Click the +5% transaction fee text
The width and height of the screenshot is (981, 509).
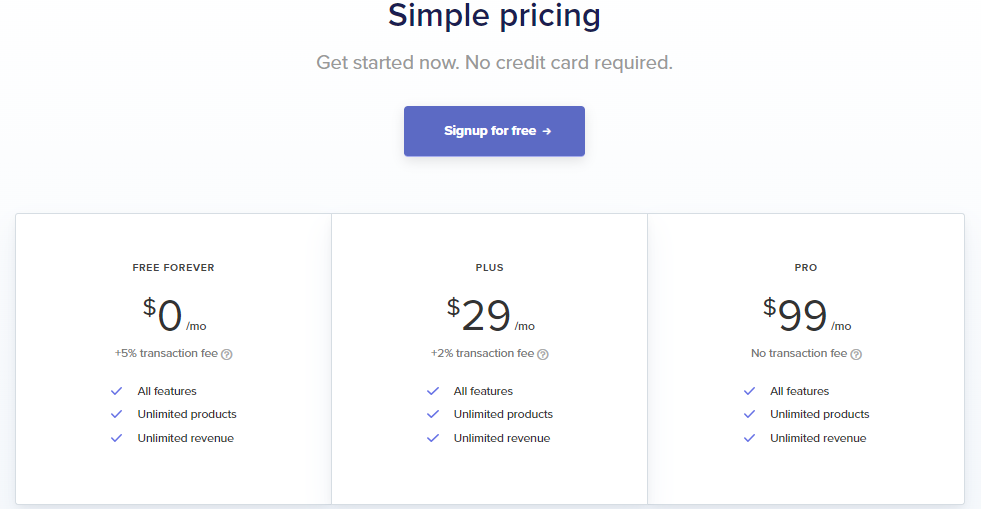(x=166, y=353)
